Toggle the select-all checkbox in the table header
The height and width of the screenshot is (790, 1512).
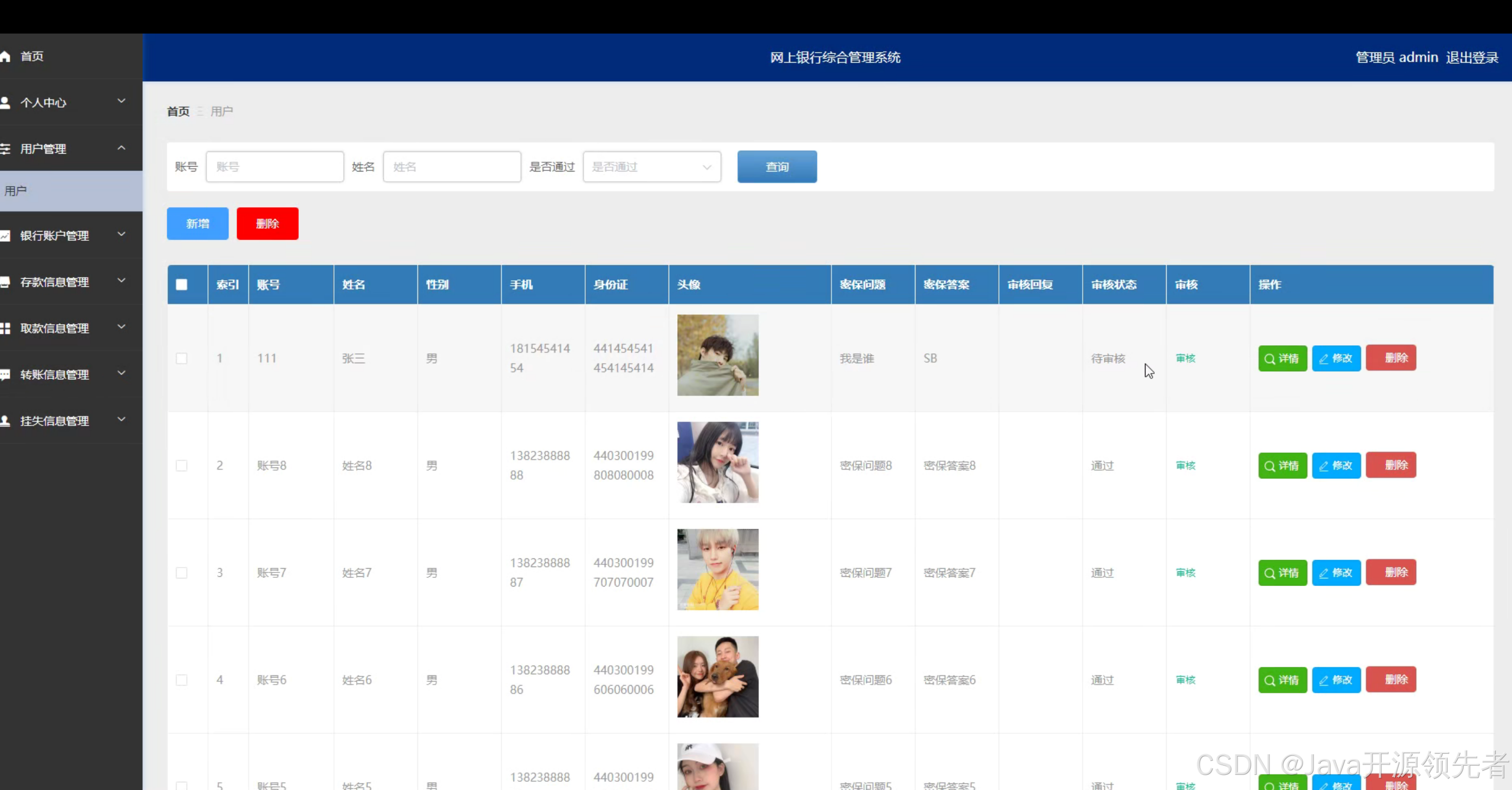181,285
